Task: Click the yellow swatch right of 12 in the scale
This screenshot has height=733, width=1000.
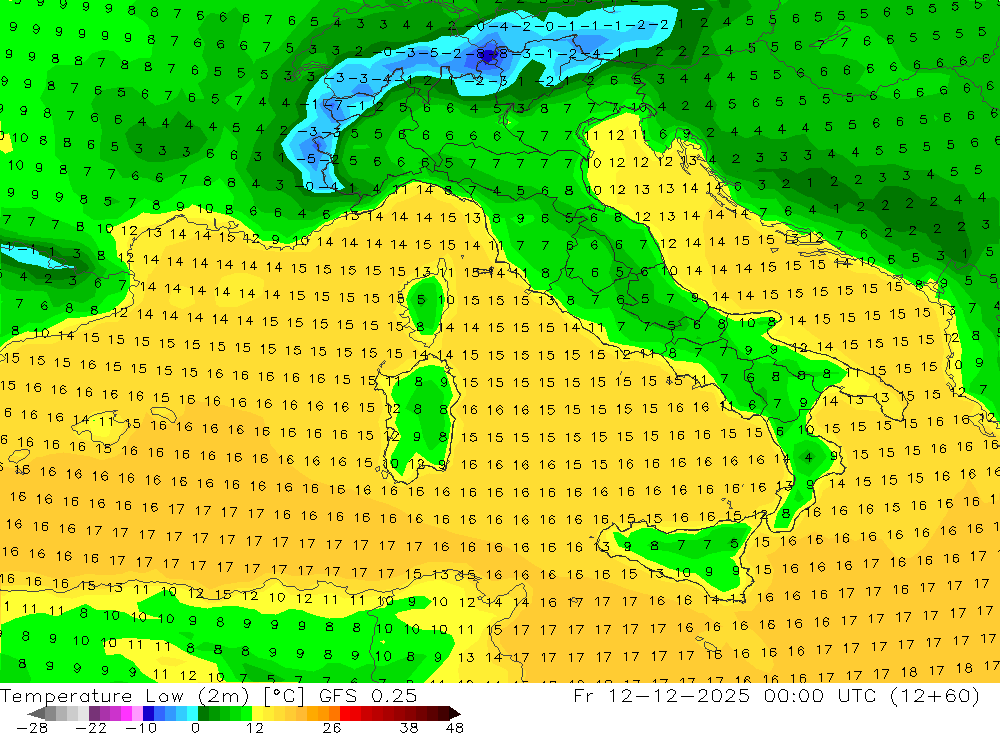Action: coord(258,713)
